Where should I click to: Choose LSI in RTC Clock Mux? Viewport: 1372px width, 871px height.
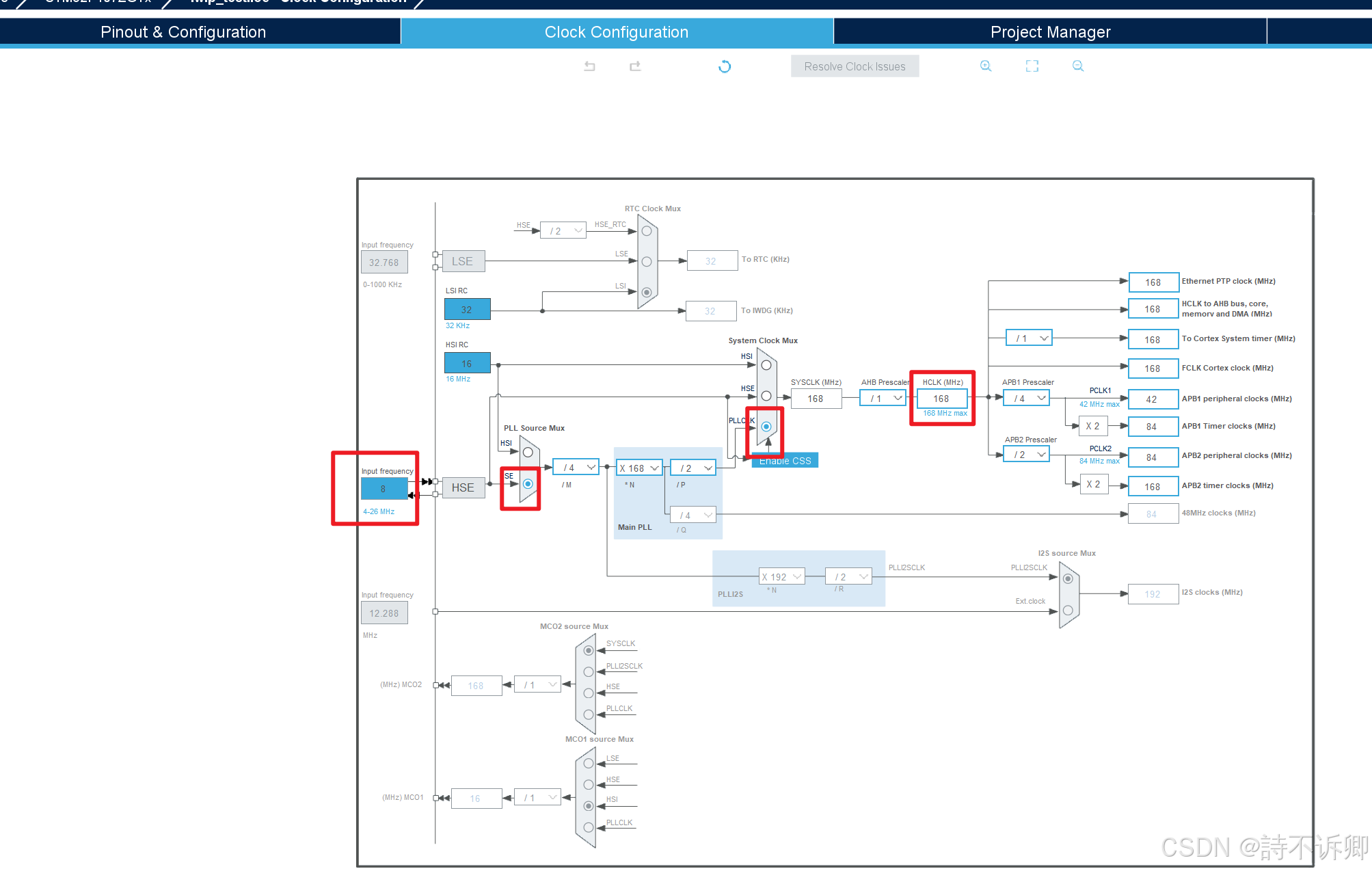(x=647, y=292)
